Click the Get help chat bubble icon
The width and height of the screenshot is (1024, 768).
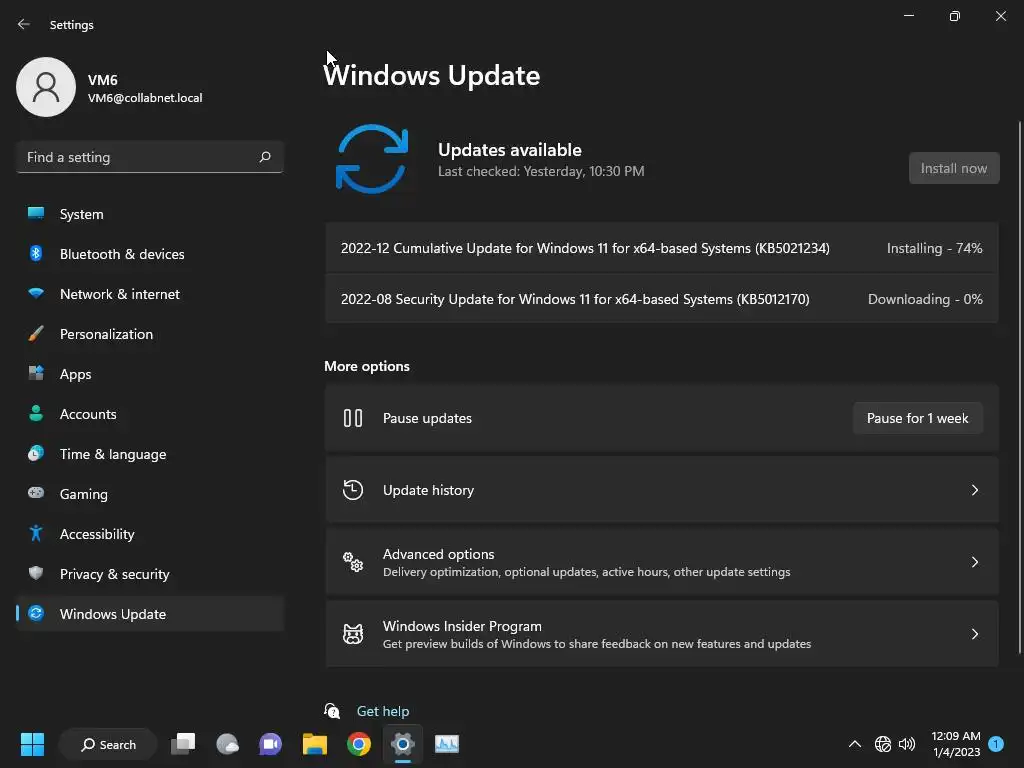pos(332,711)
